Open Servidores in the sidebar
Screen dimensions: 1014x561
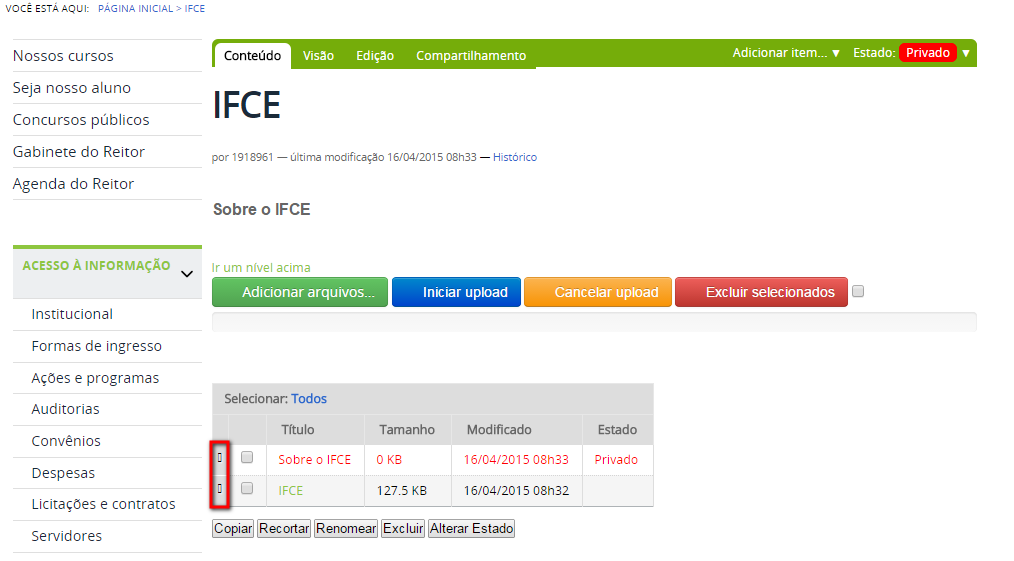point(67,536)
